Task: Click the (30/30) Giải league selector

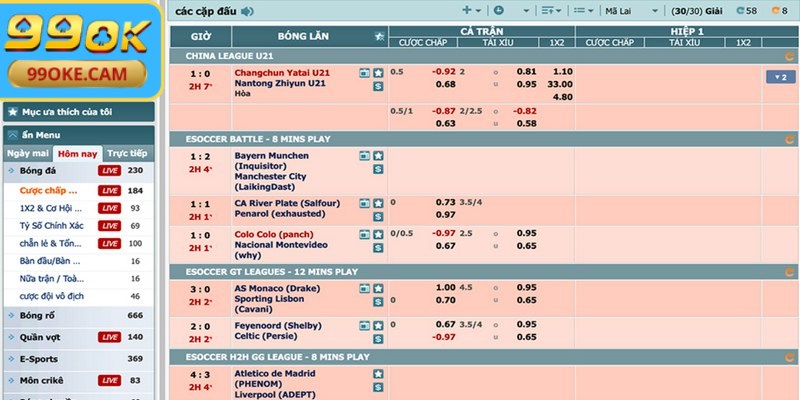Action: [696, 11]
